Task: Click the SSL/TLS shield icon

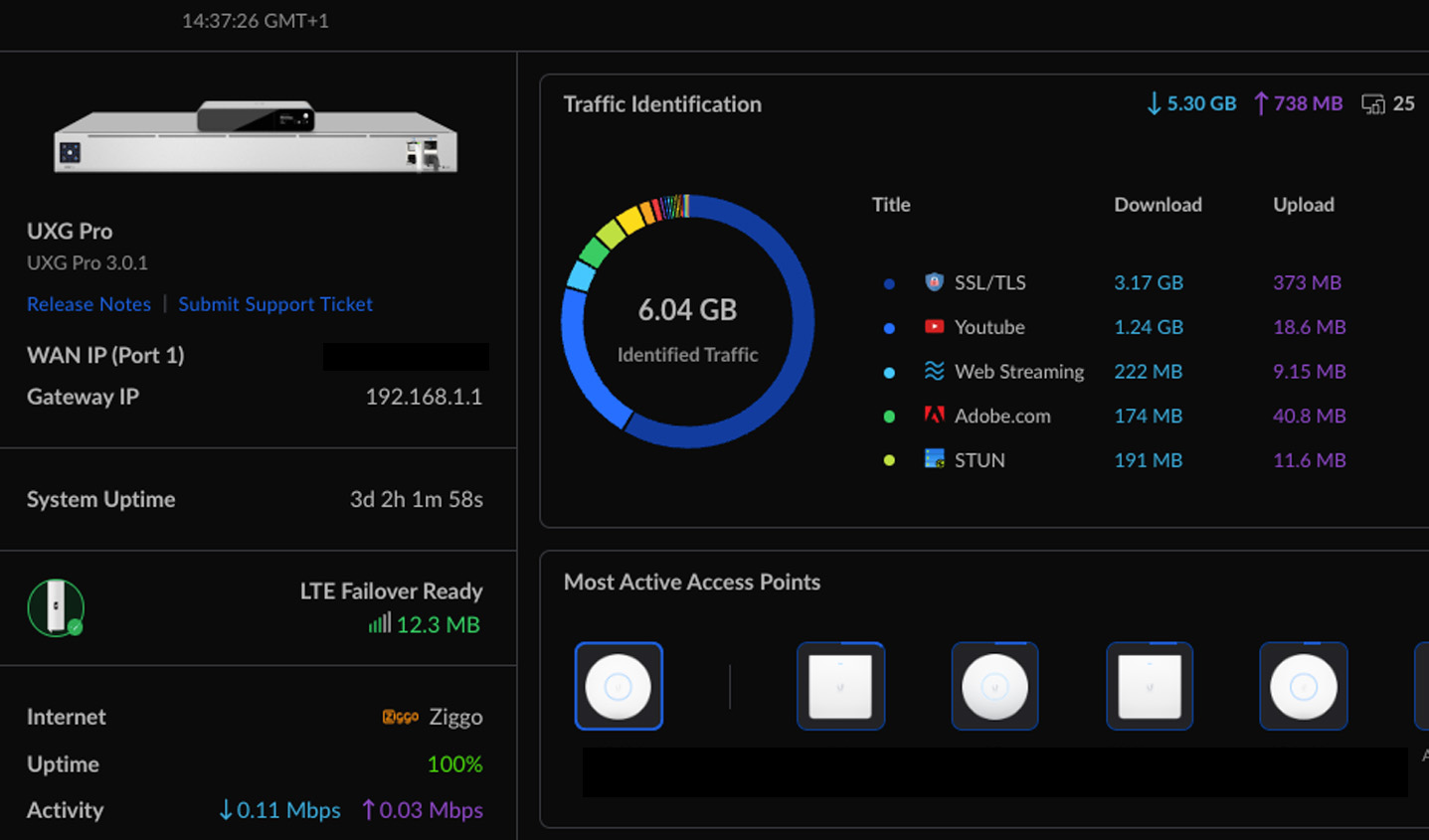Action: (934, 282)
